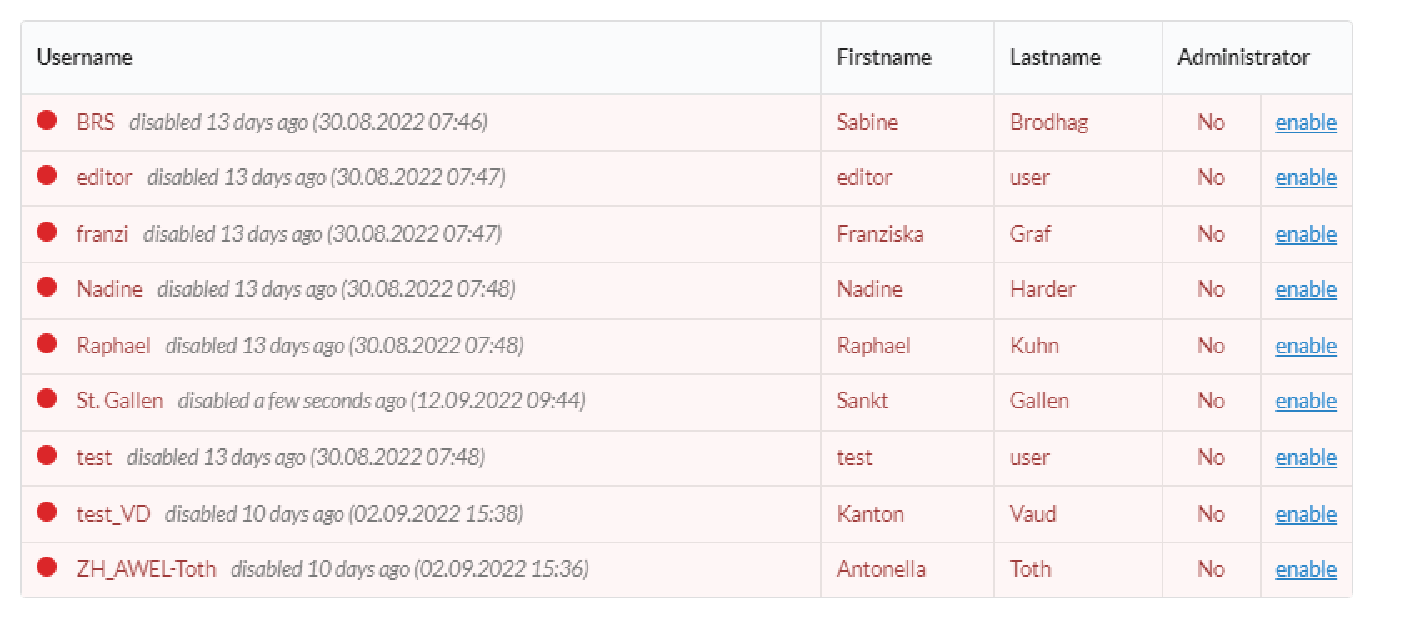Screen dimensions: 1404x637
Task: Enable the test_VD Kanton Vaud account
Action: pos(1305,512)
